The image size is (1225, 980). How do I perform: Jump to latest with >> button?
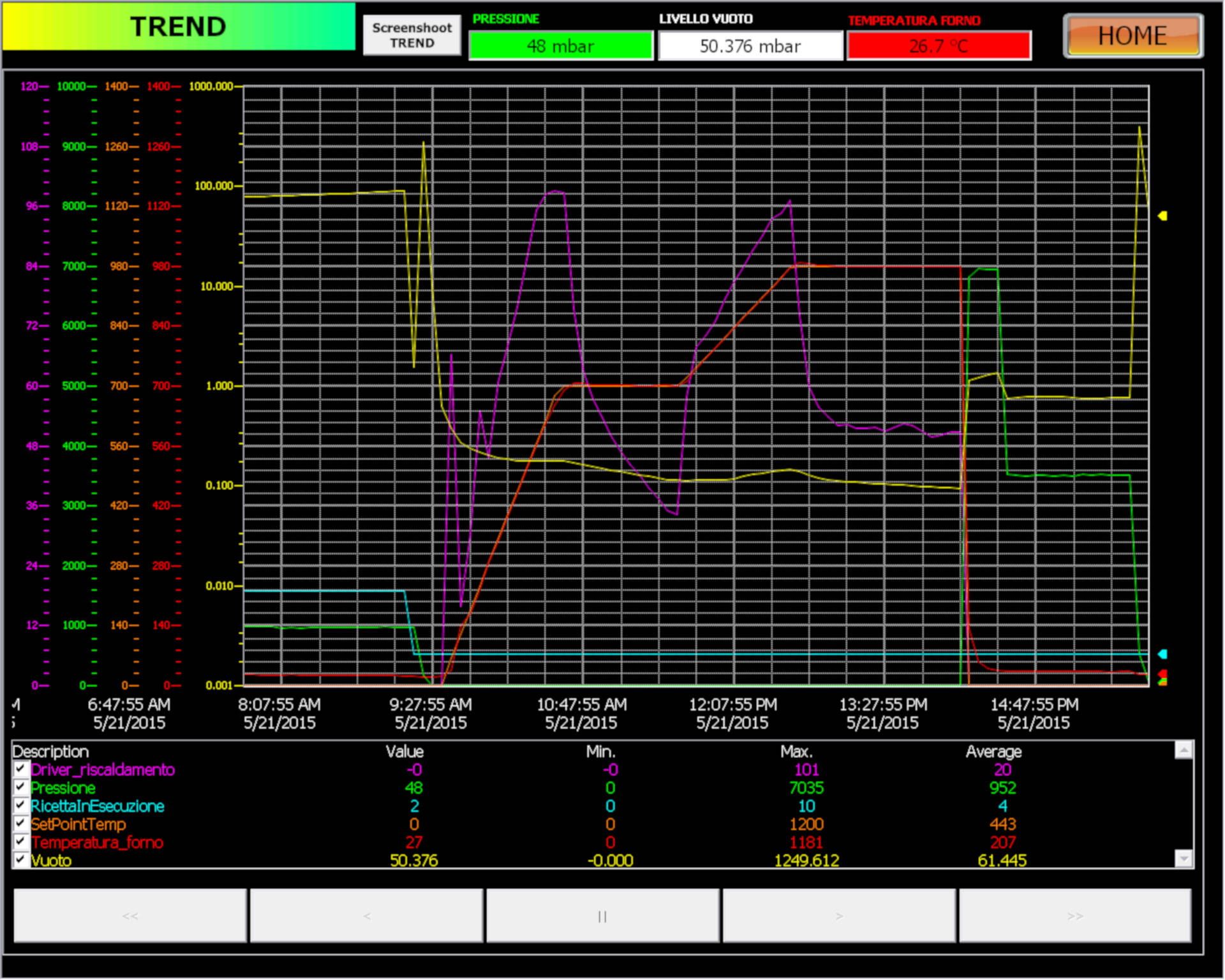1075,916
